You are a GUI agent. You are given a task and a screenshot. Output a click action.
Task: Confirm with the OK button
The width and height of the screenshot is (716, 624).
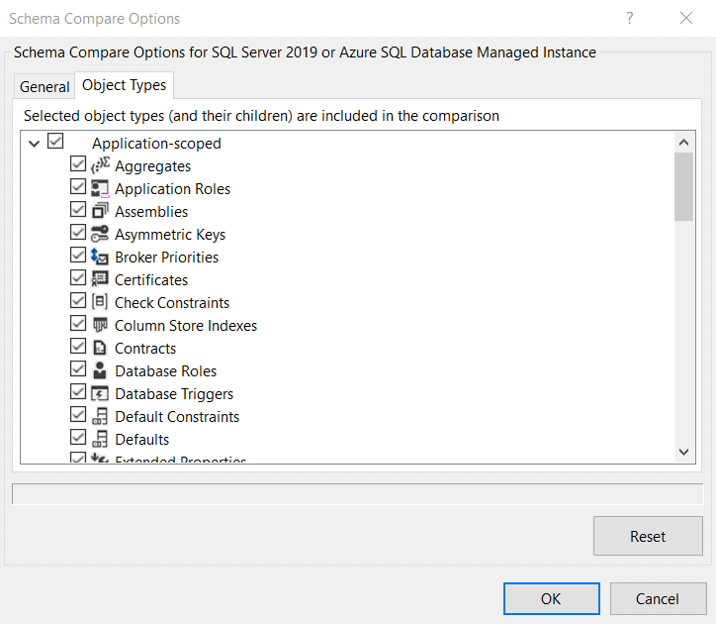pyautogui.click(x=551, y=598)
